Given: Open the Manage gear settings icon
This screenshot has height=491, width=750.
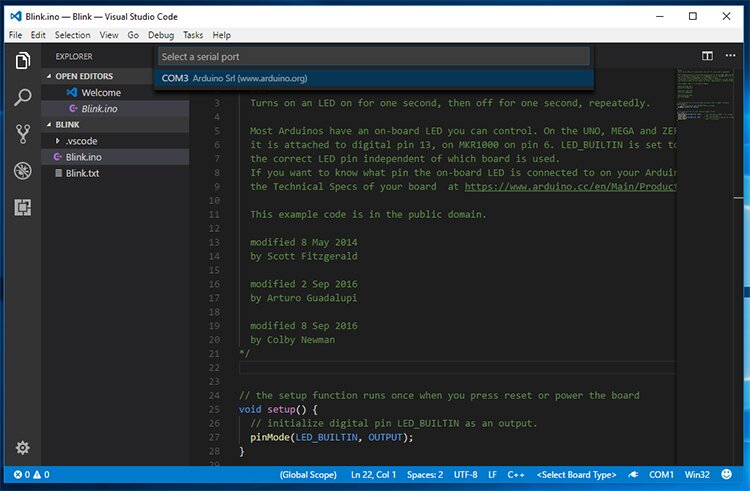Looking at the screenshot, I should point(22,447).
